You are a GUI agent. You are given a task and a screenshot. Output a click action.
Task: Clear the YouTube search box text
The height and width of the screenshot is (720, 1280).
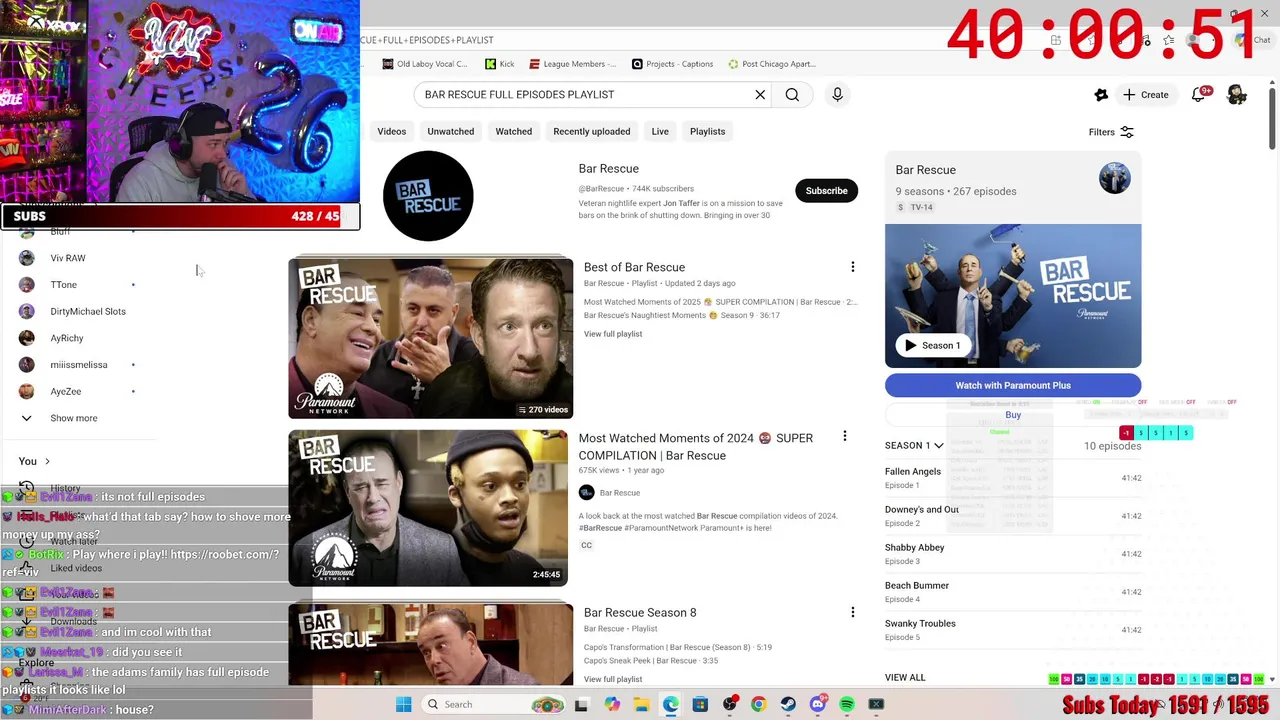point(760,95)
